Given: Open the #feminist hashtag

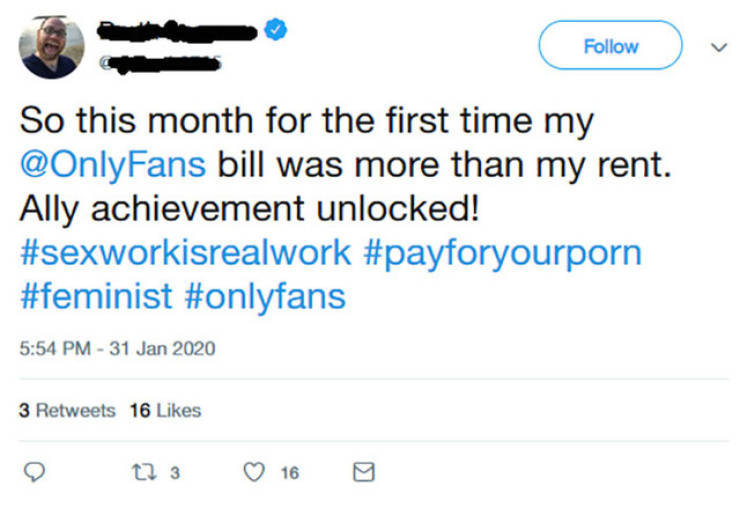Looking at the screenshot, I should pyautogui.click(x=96, y=295).
